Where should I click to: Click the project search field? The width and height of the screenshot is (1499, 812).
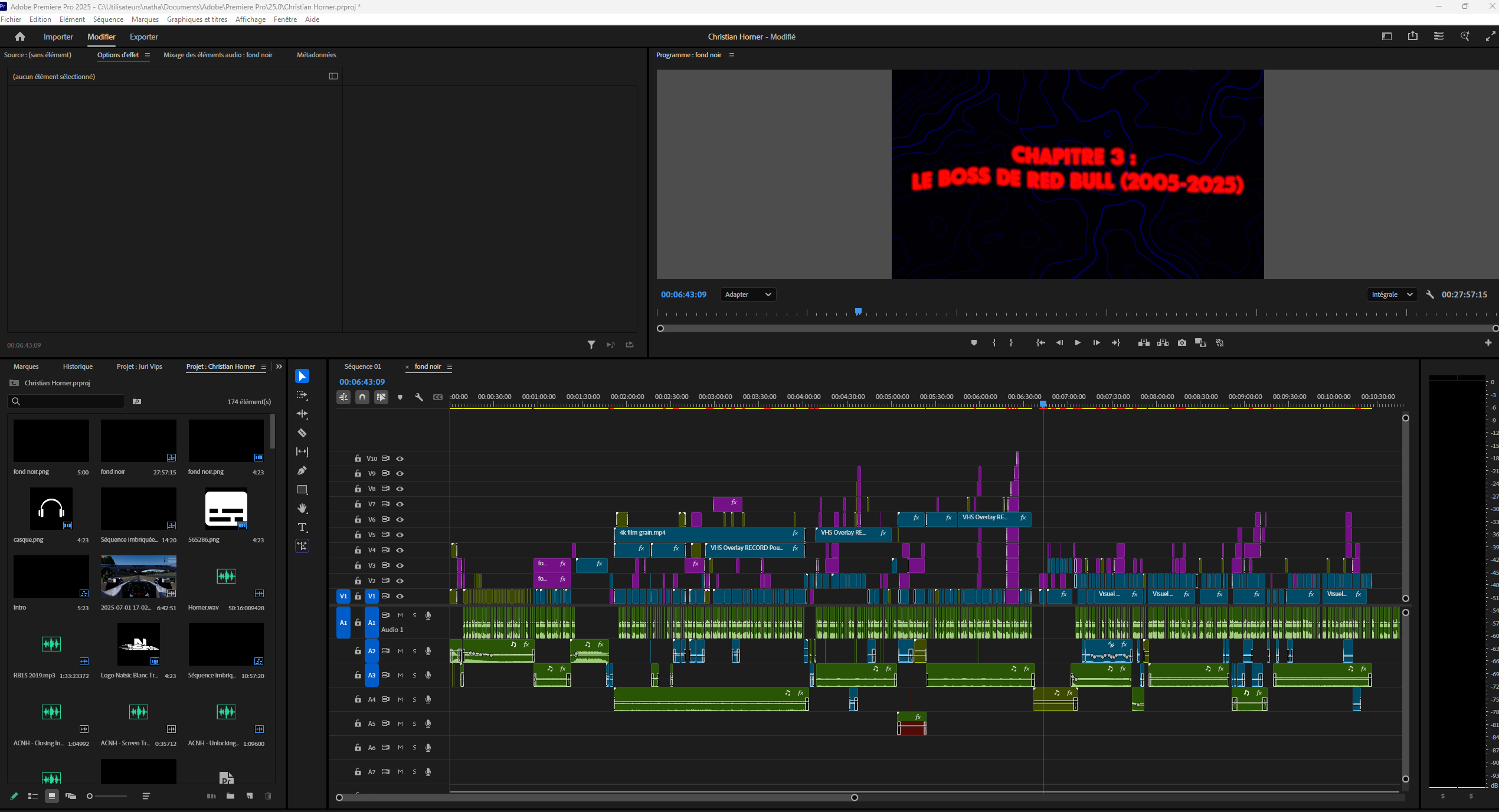(x=66, y=401)
